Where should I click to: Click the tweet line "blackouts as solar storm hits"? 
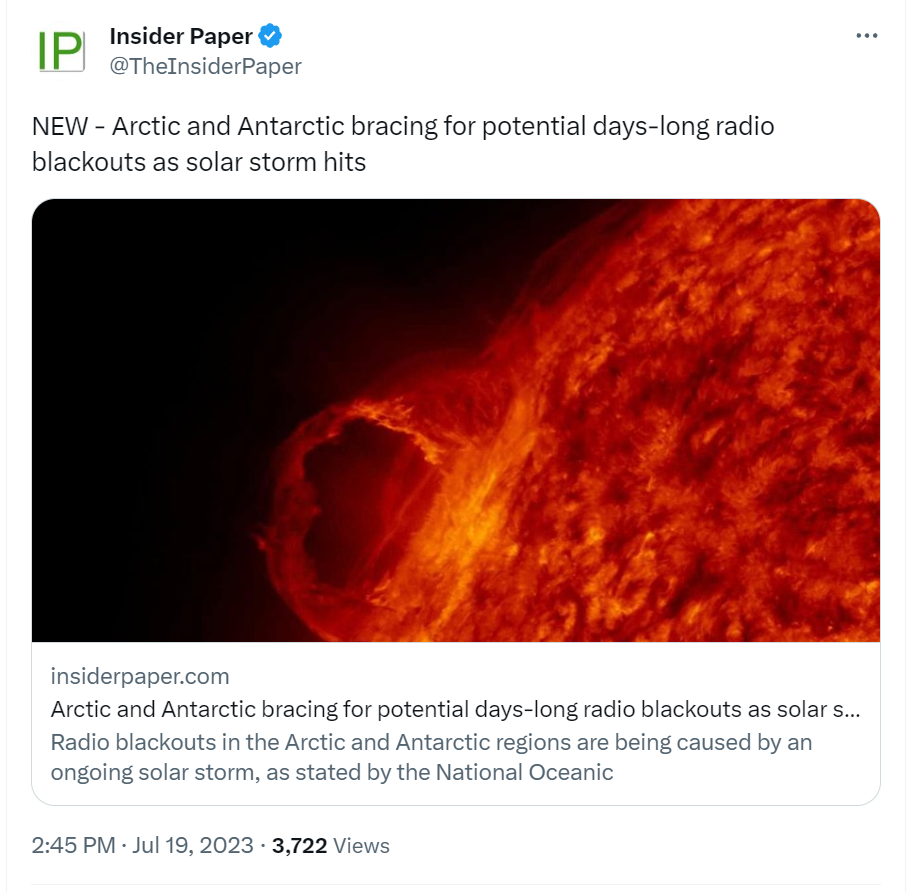[199, 161]
